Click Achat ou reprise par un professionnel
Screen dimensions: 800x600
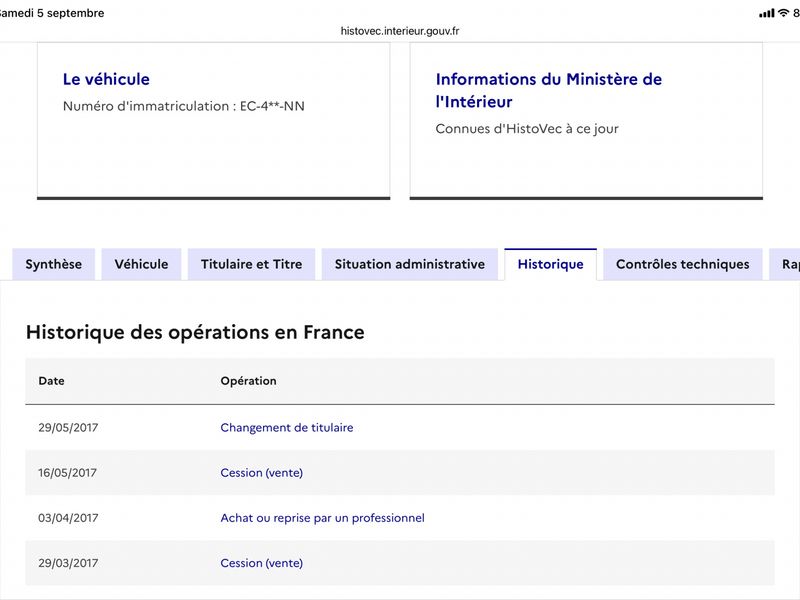tap(322, 518)
